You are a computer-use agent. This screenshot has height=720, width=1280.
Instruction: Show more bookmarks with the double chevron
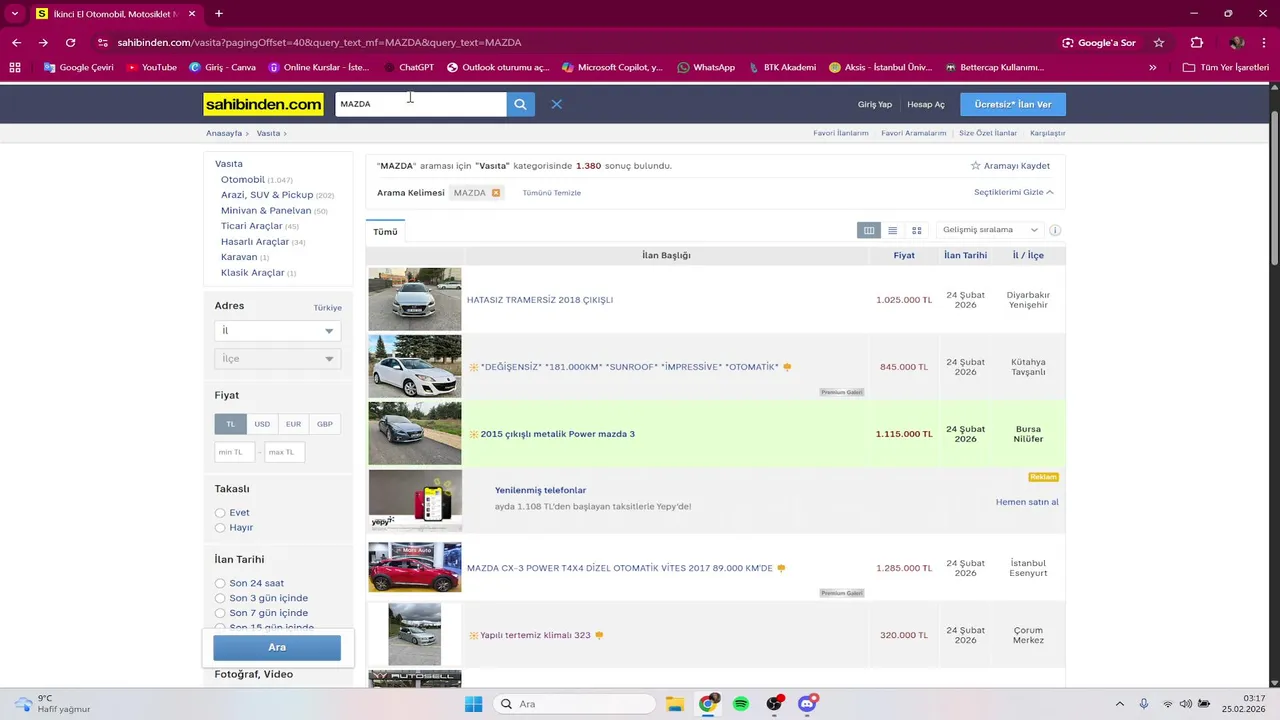(1153, 67)
